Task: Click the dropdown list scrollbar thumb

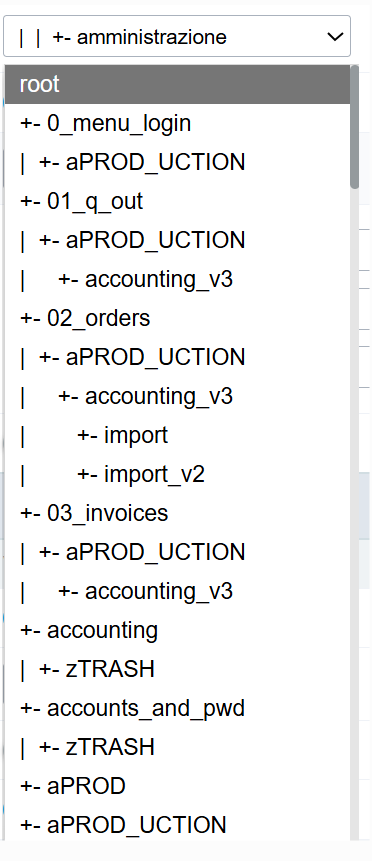Action: (x=354, y=127)
